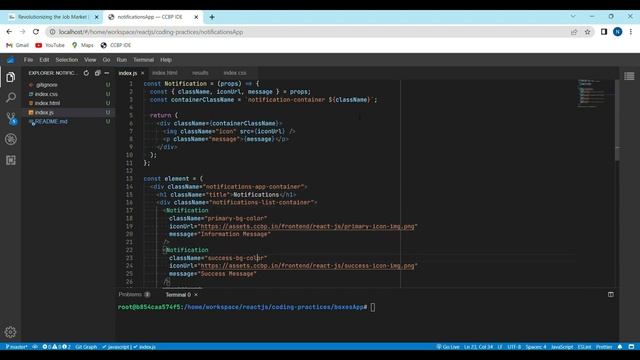Click Git Graph in status bar

coord(86,347)
